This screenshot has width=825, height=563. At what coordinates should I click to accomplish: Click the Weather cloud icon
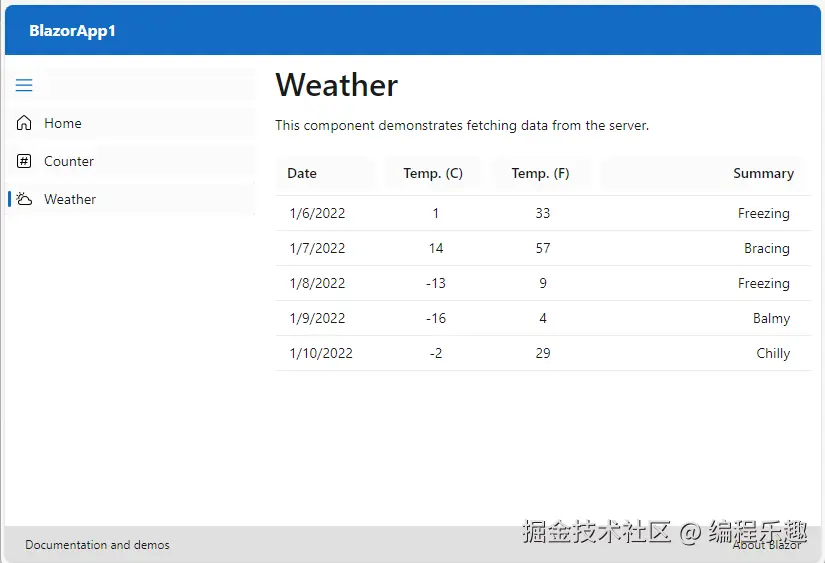coord(24,199)
